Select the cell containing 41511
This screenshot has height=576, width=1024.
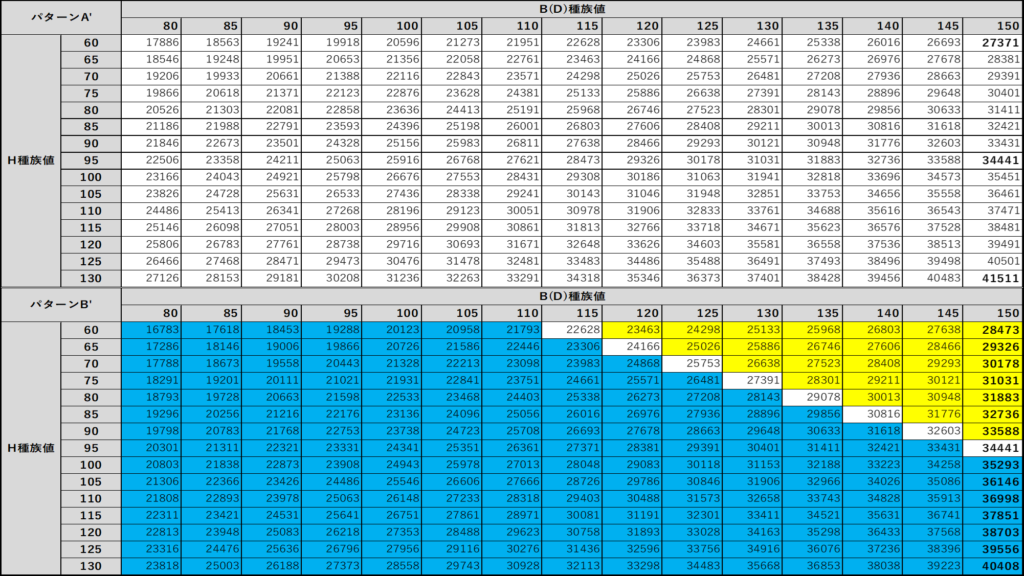tap(1000, 278)
